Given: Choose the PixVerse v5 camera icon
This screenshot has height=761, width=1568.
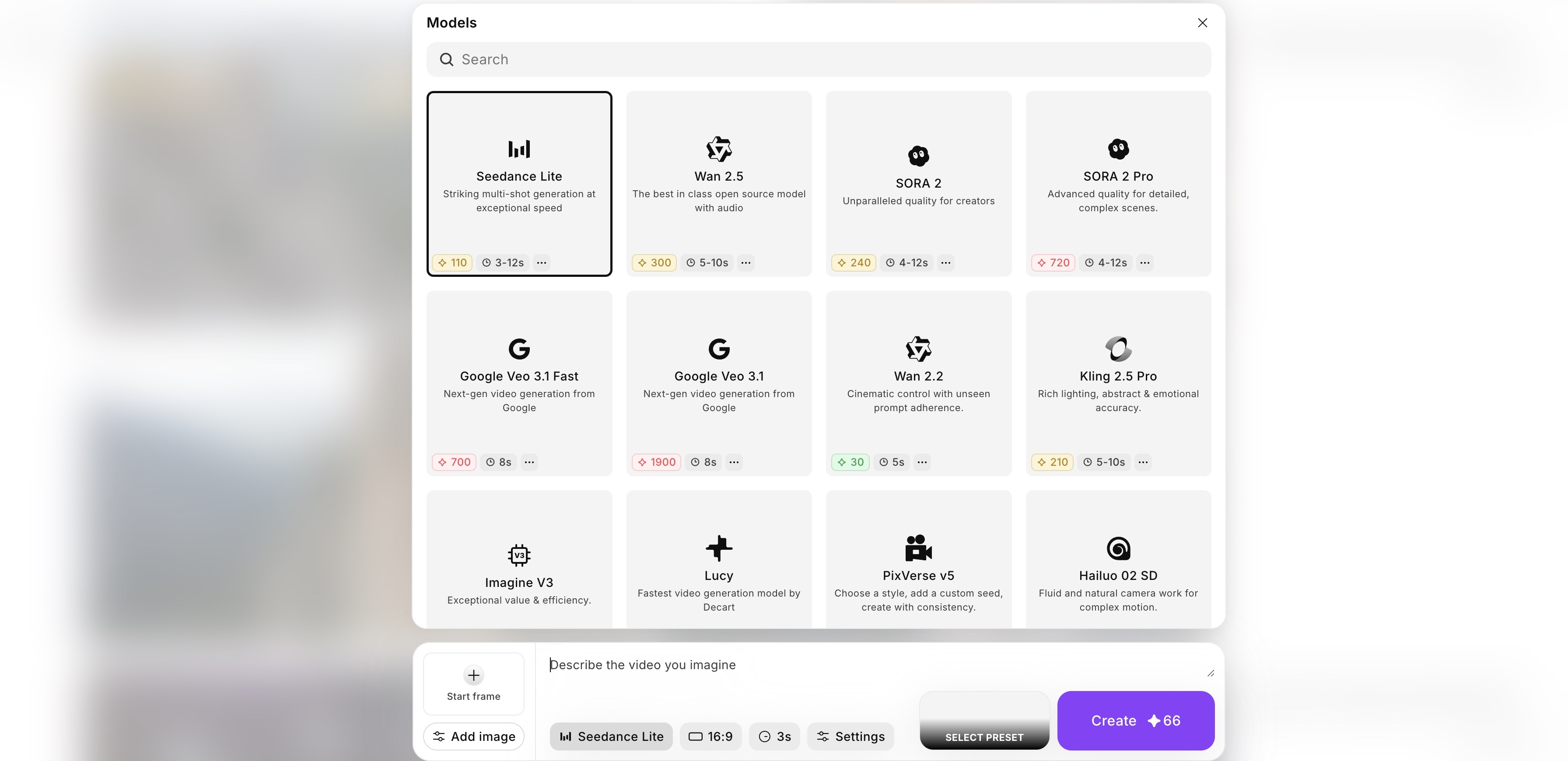Looking at the screenshot, I should pyautogui.click(x=918, y=548).
